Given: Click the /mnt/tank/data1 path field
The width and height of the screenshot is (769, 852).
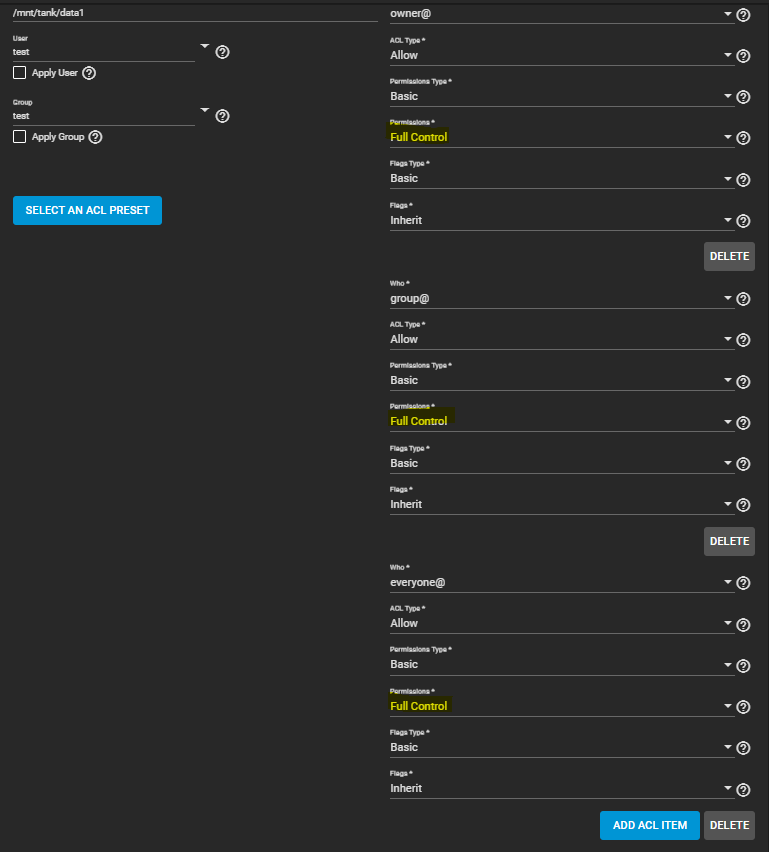Looking at the screenshot, I should click(190, 12).
